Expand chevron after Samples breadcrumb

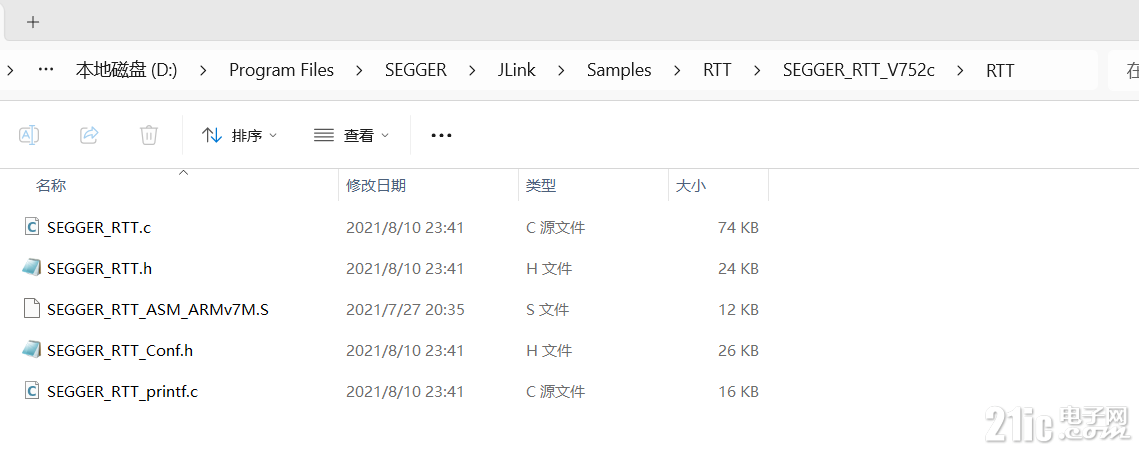(677, 70)
